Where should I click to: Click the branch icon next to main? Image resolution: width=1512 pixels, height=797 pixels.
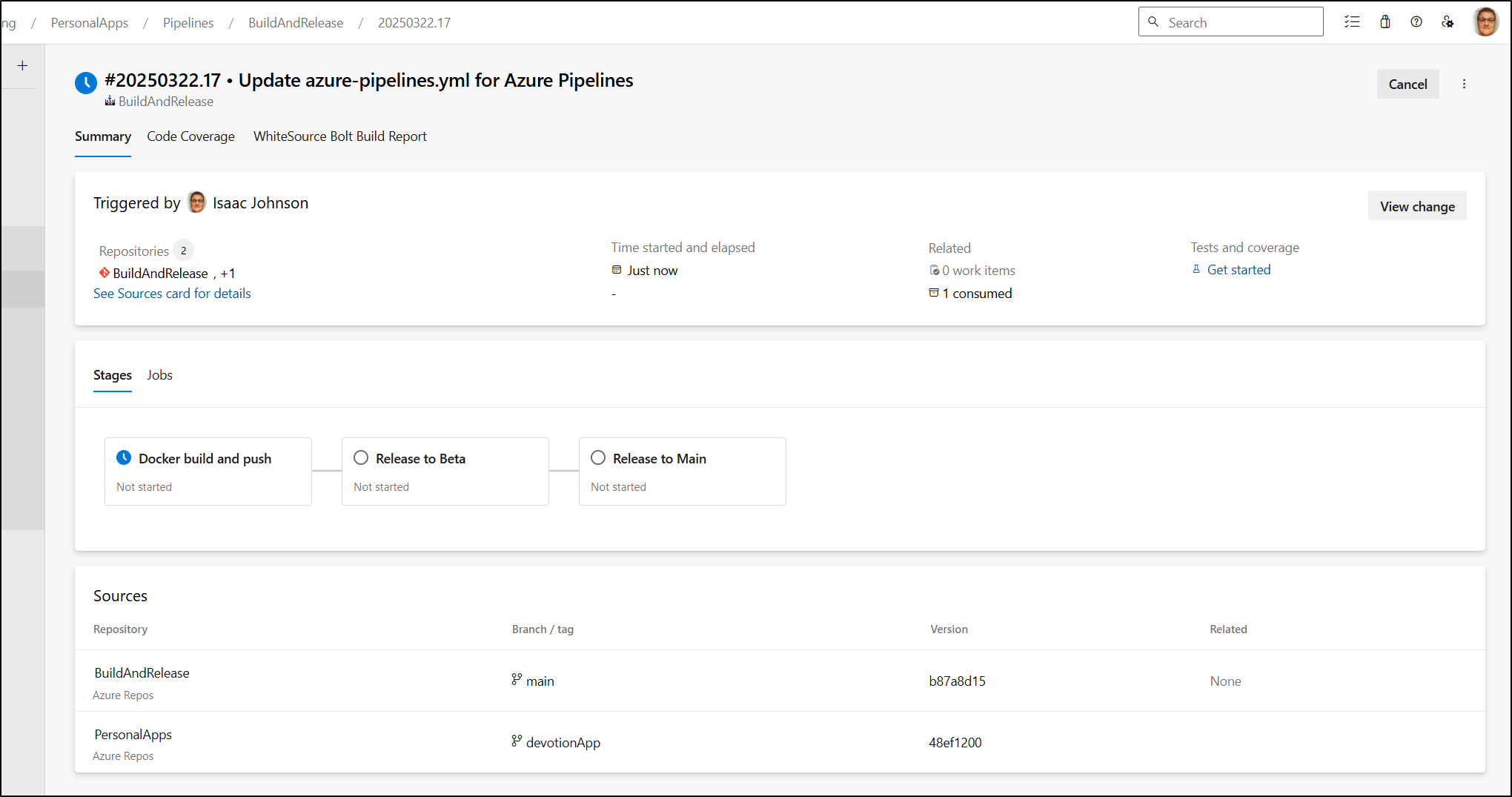pos(517,679)
